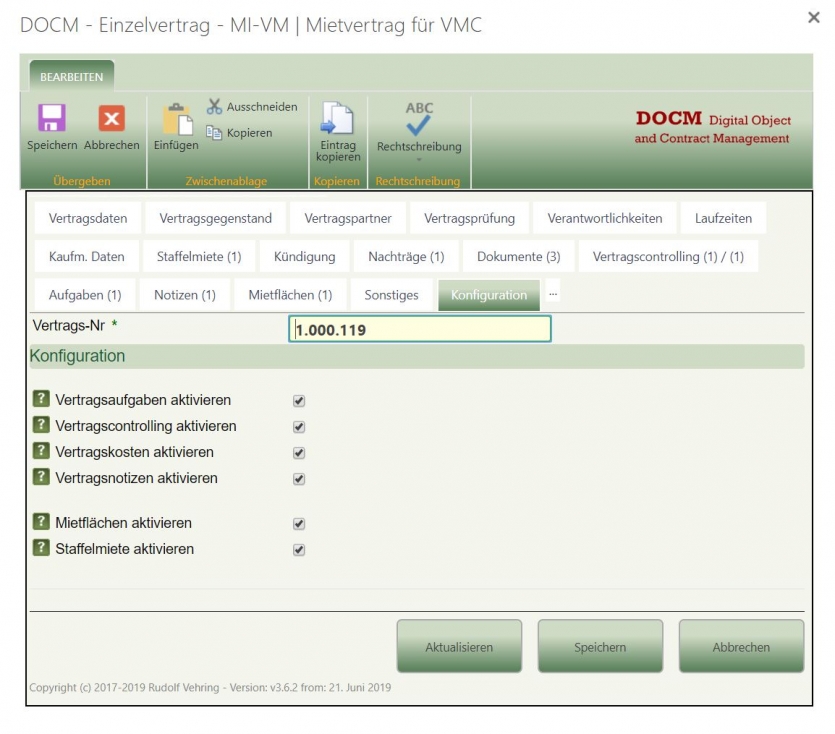Open help icon for Staffelmiete aktivieren
This screenshot has height=734, width=835.
[41, 548]
